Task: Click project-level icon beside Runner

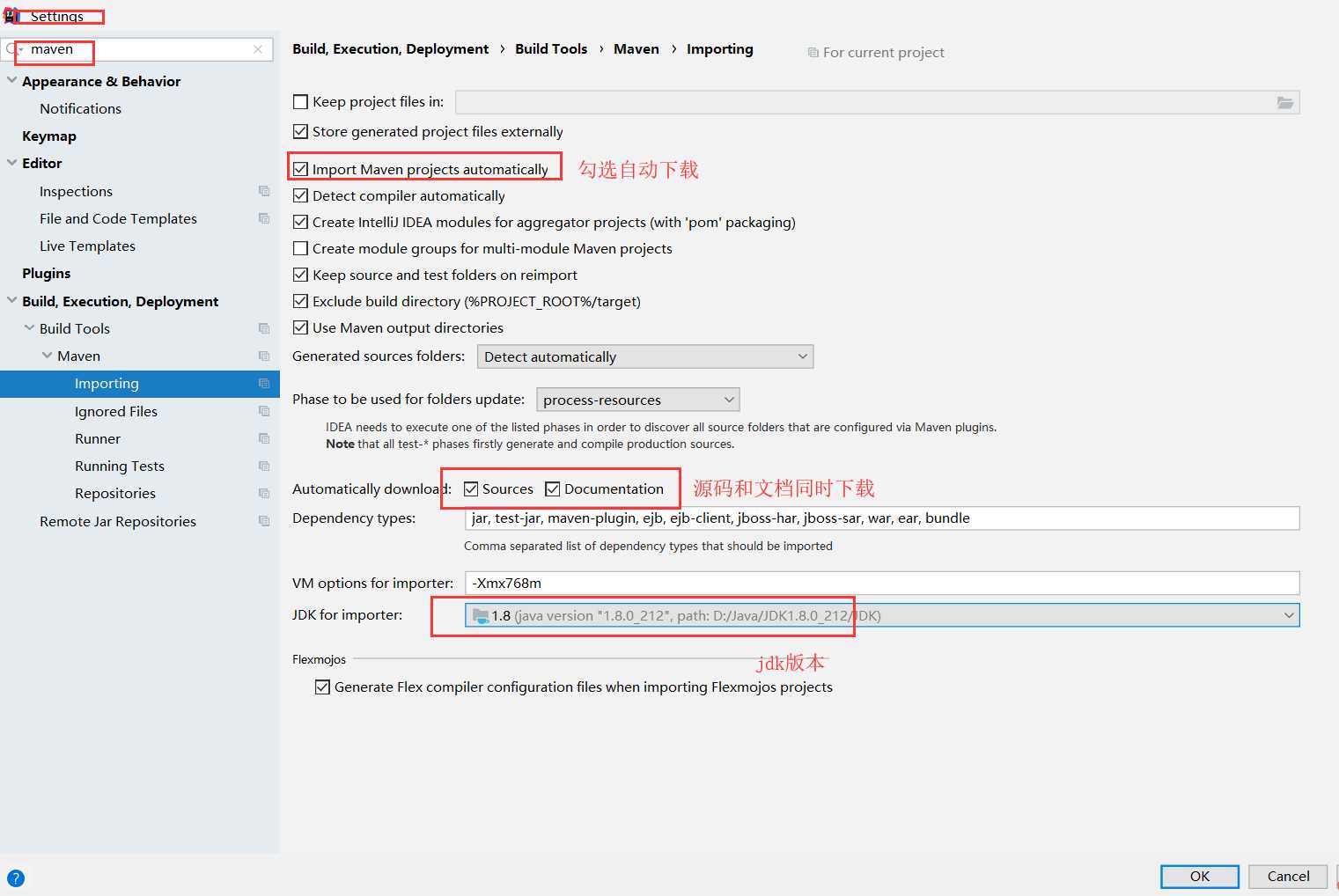Action: [x=264, y=438]
